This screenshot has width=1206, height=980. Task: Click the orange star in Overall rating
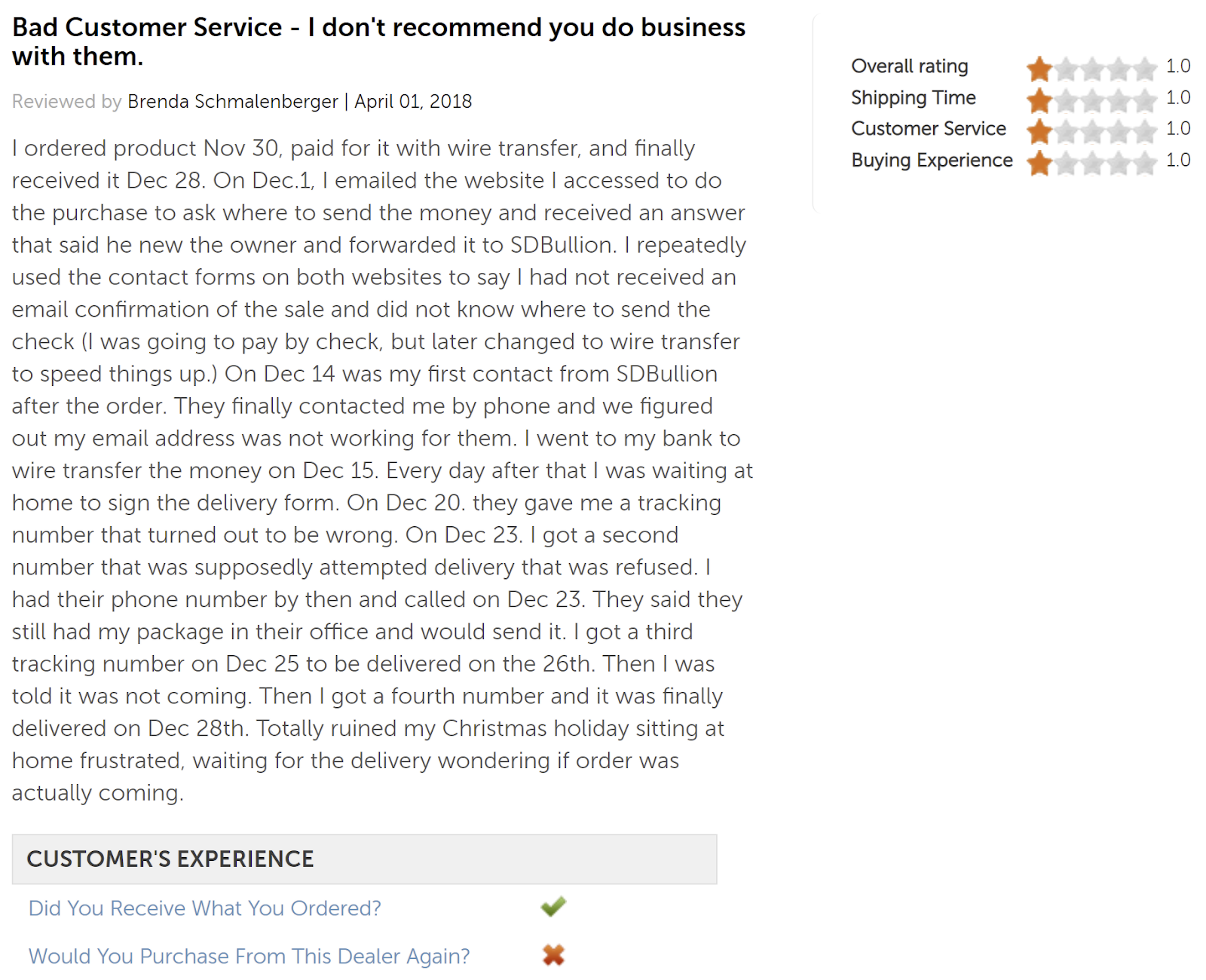[x=1039, y=69]
